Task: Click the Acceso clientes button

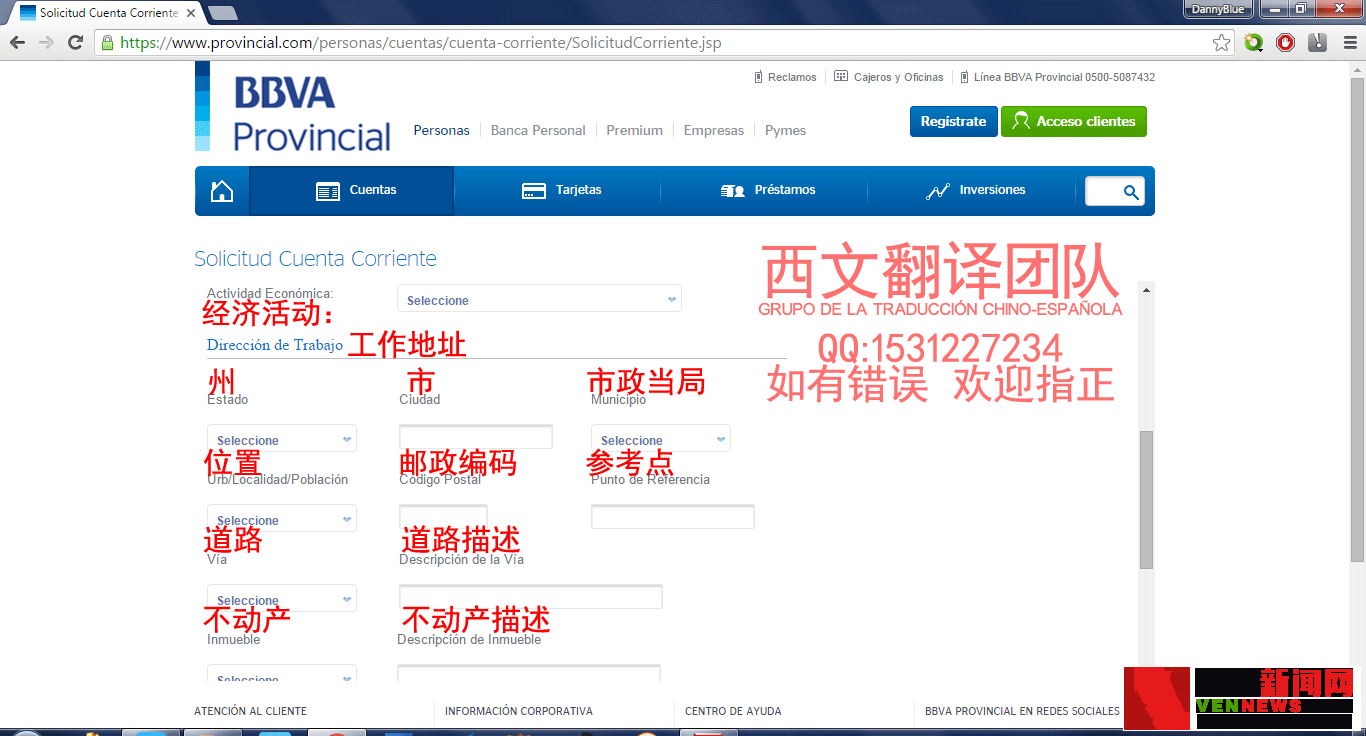Action: coord(1073,121)
